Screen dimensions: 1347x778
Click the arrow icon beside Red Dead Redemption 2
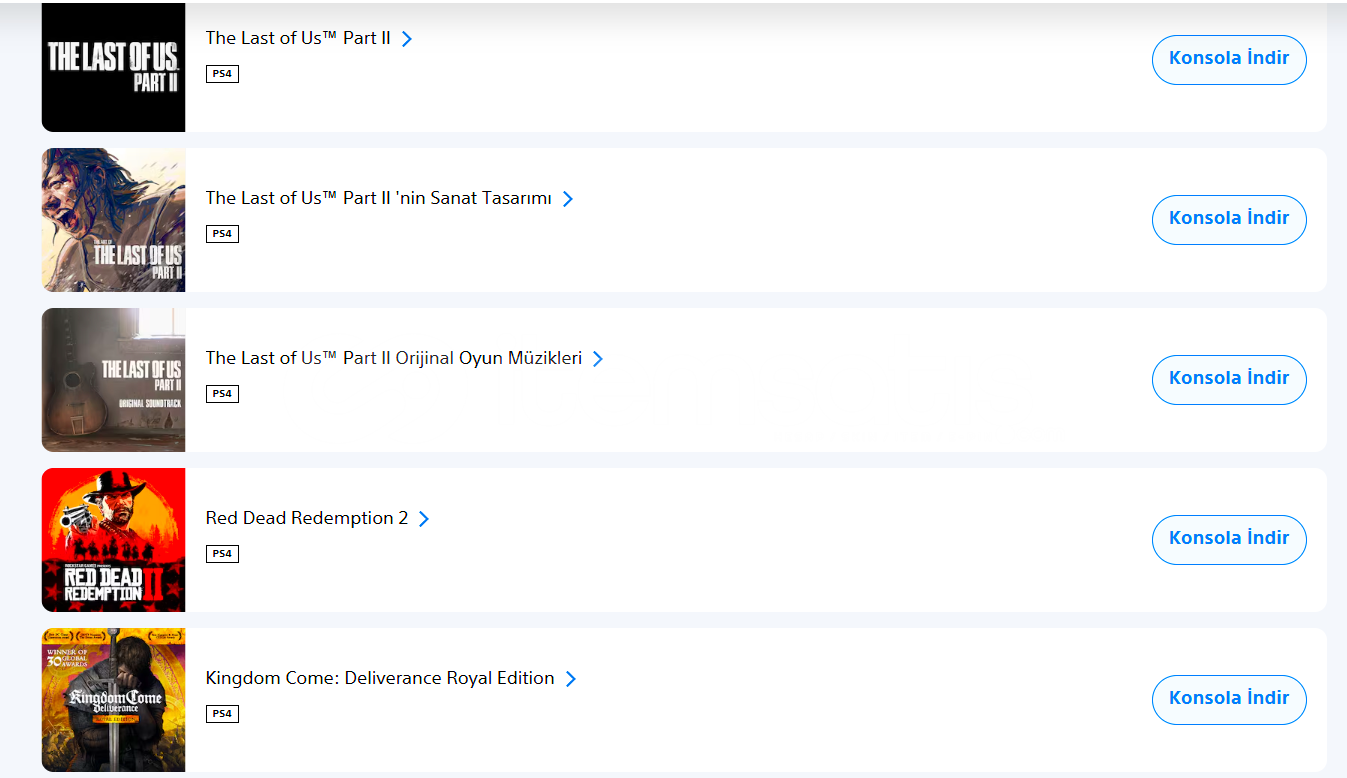[x=424, y=519]
